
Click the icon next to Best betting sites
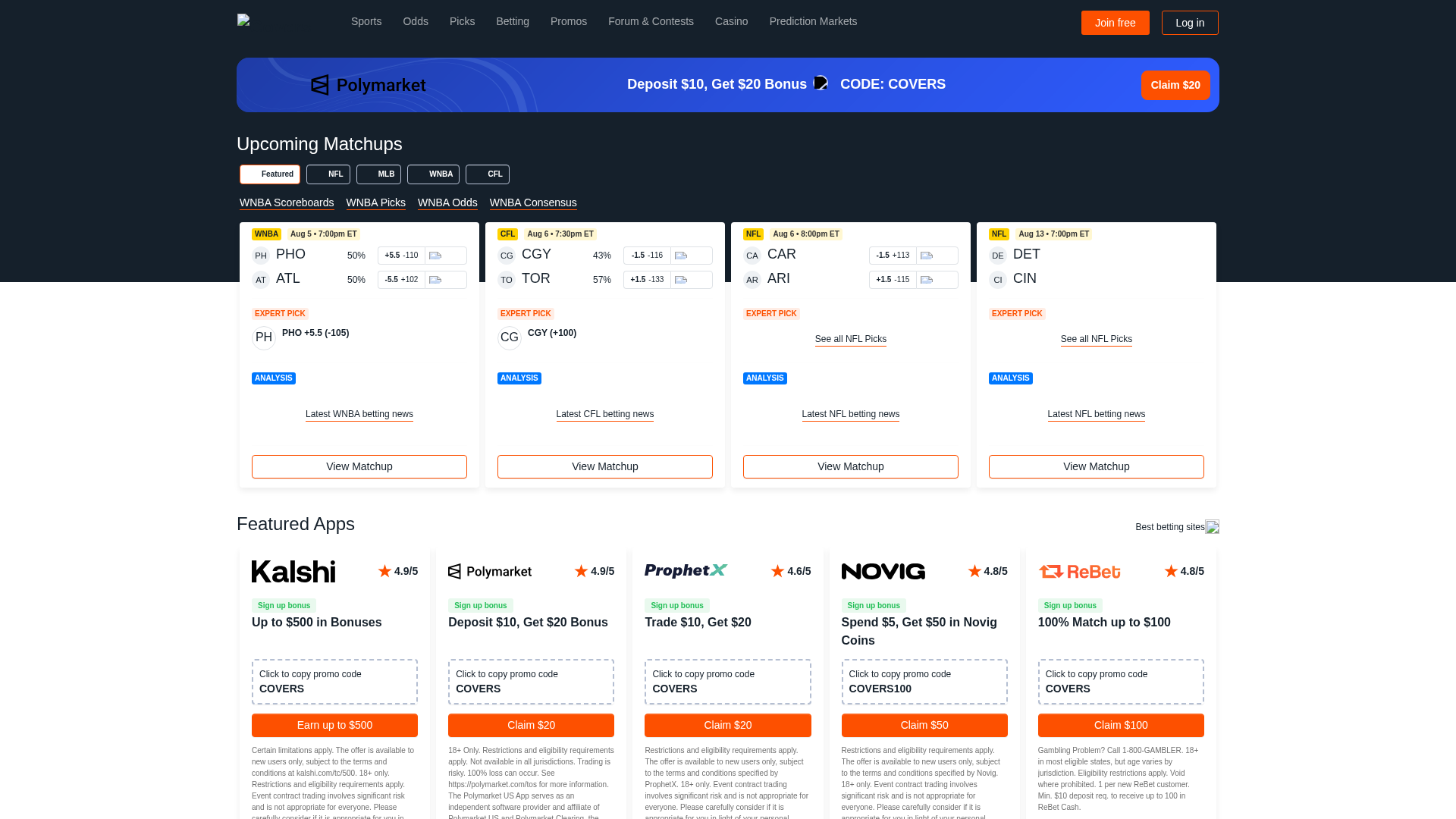(x=1213, y=527)
